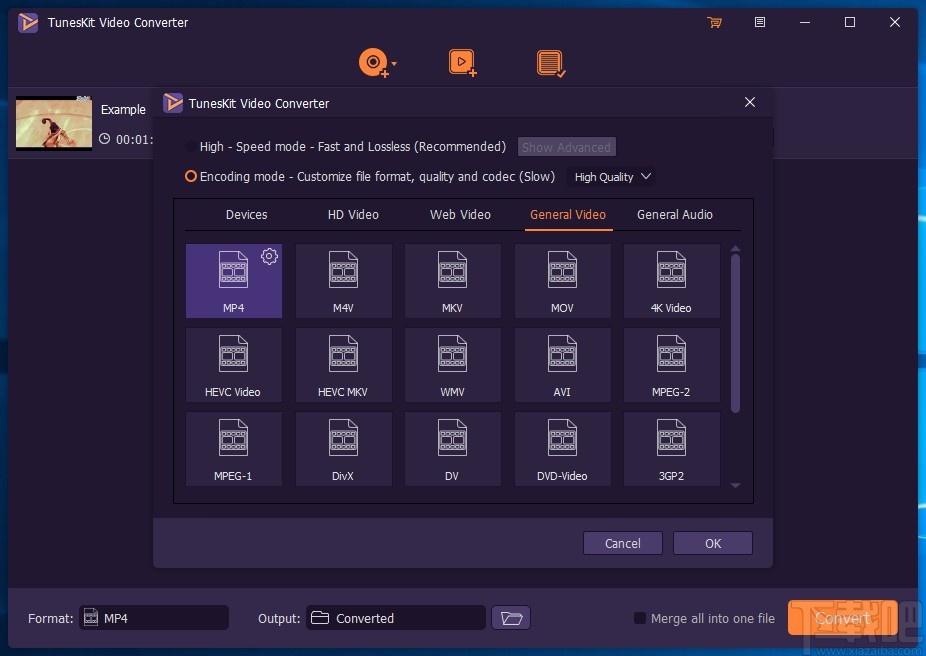This screenshot has width=926, height=656.
Task: Switch to the Devices tab
Action: pos(246,215)
